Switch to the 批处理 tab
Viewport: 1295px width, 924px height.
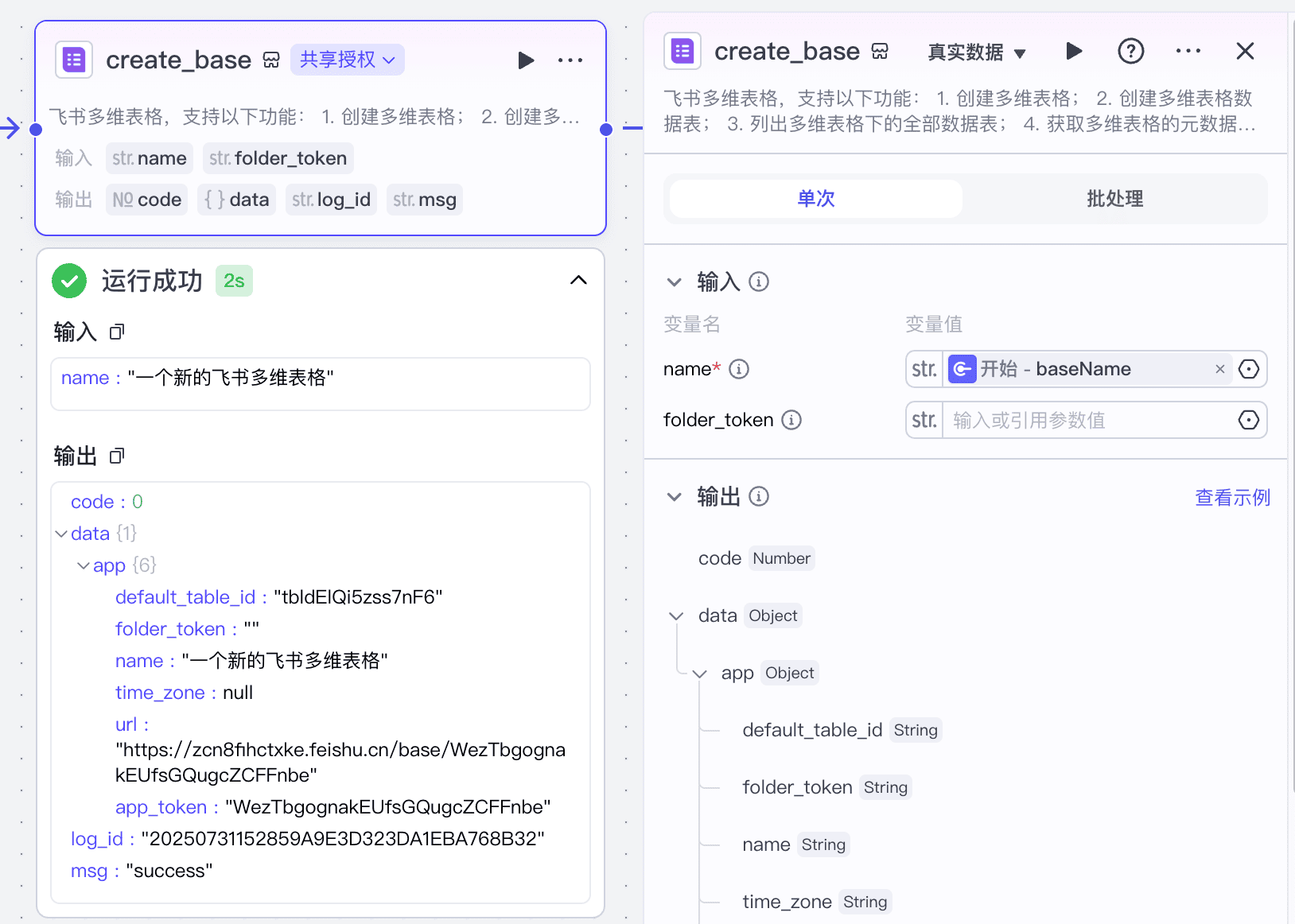1114,199
